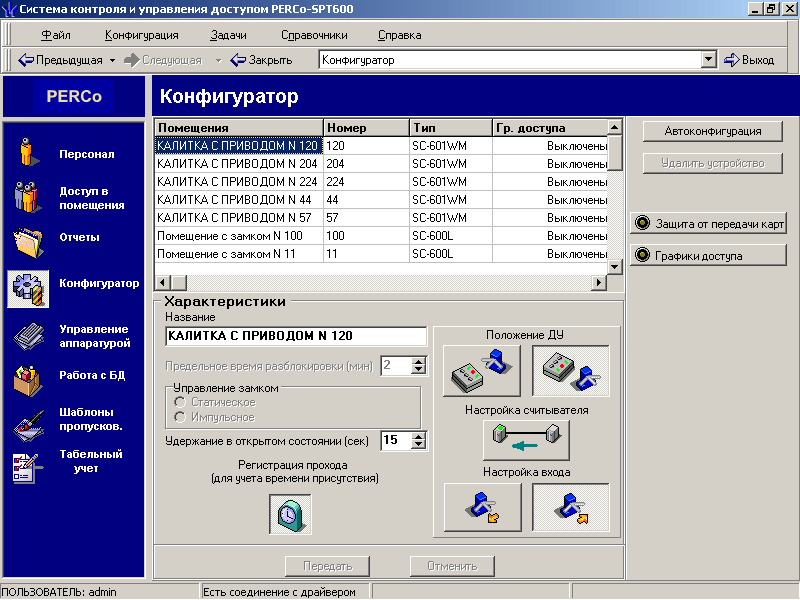800x600 pixels.
Task: Click the device table vertical scrollbar thumb
Action: [x=615, y=153]
